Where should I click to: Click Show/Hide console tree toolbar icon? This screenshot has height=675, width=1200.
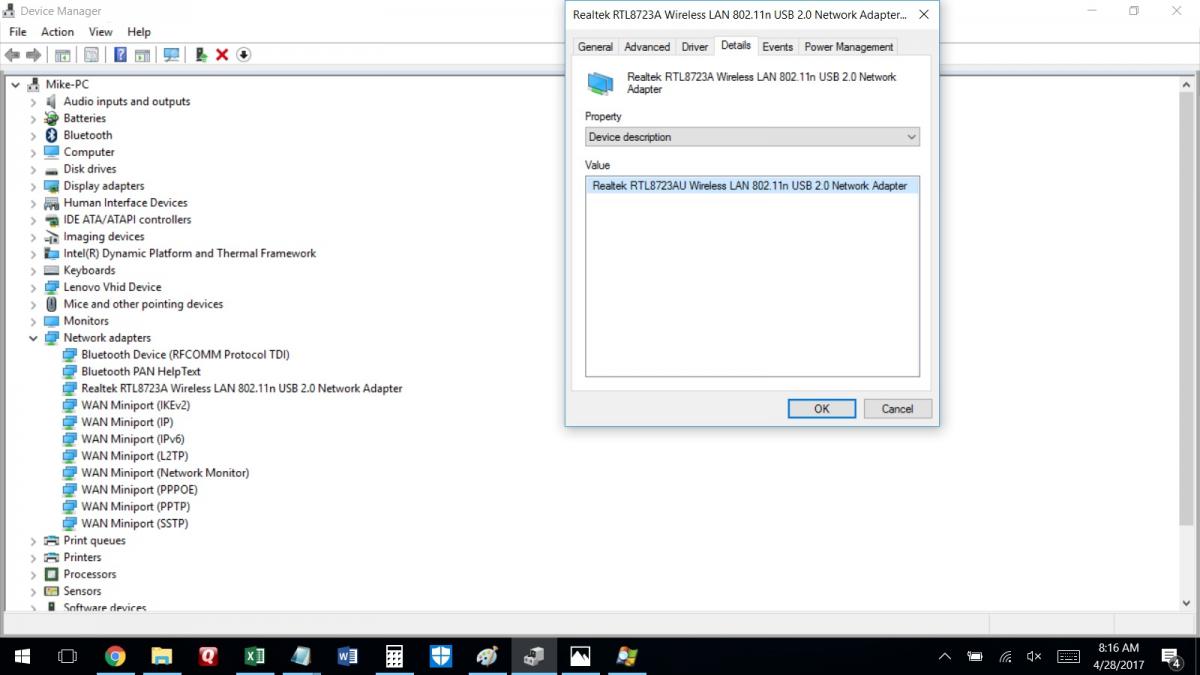point(62,55)
